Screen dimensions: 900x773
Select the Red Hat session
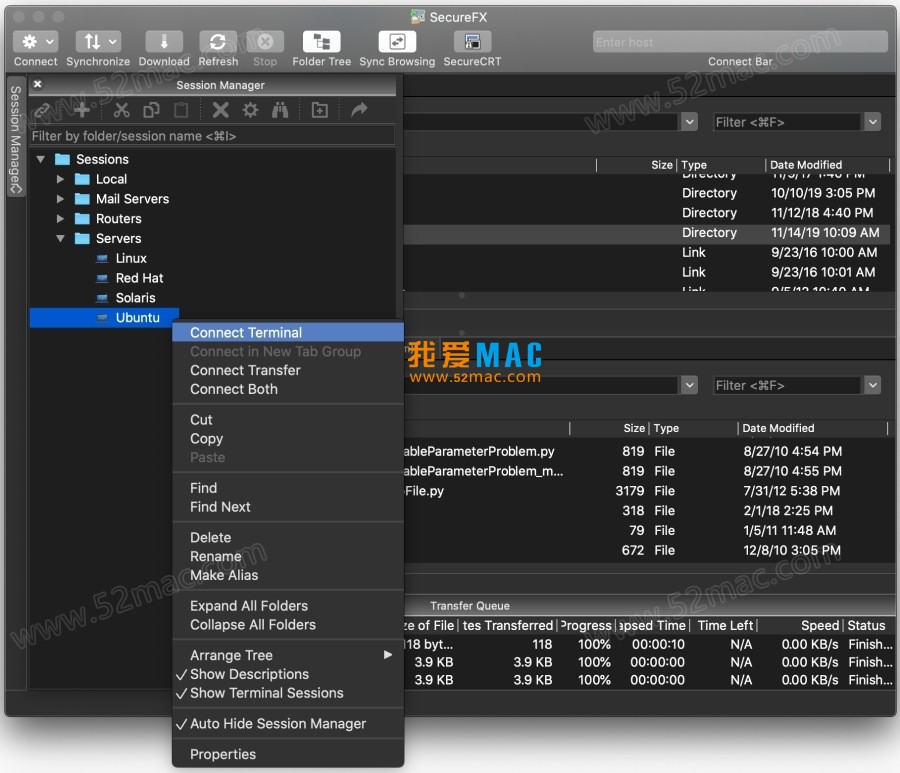point(139,278)
